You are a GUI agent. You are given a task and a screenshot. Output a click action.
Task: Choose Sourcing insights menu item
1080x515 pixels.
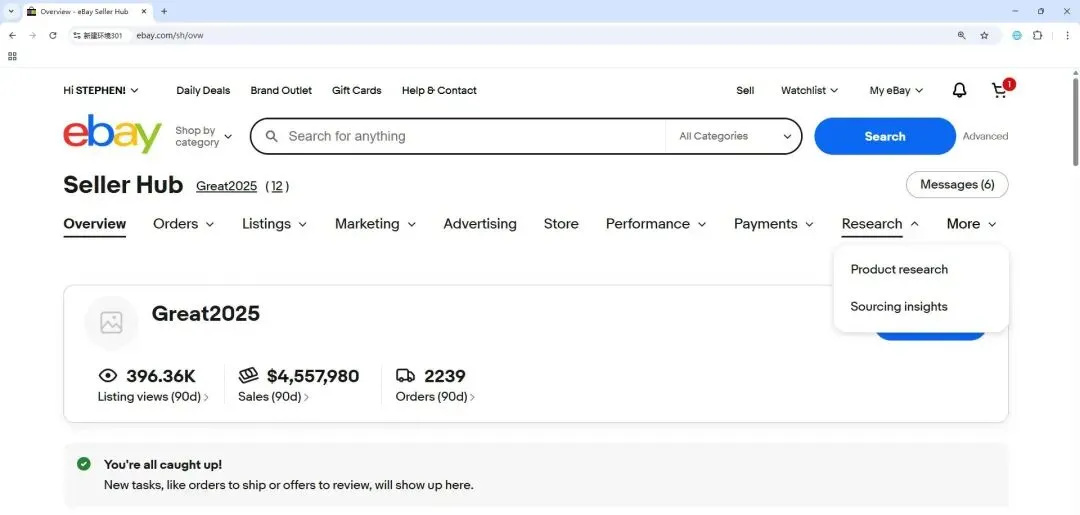point(899,307)
